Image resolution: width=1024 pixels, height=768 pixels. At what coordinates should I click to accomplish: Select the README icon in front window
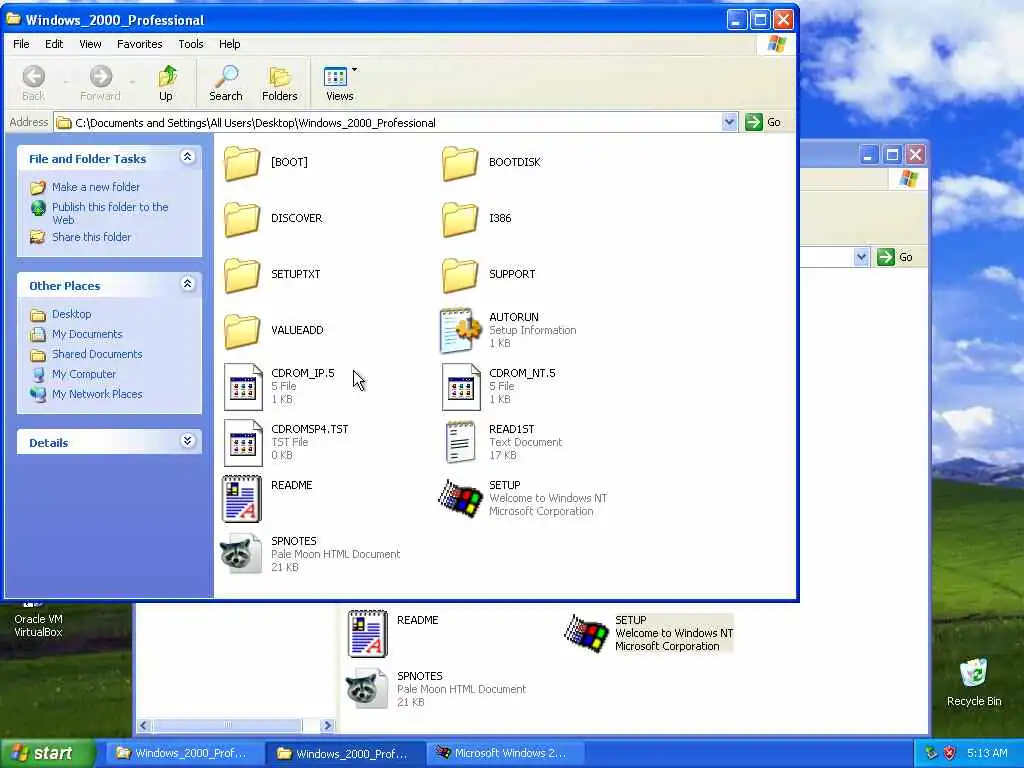(x=242, y=499)
